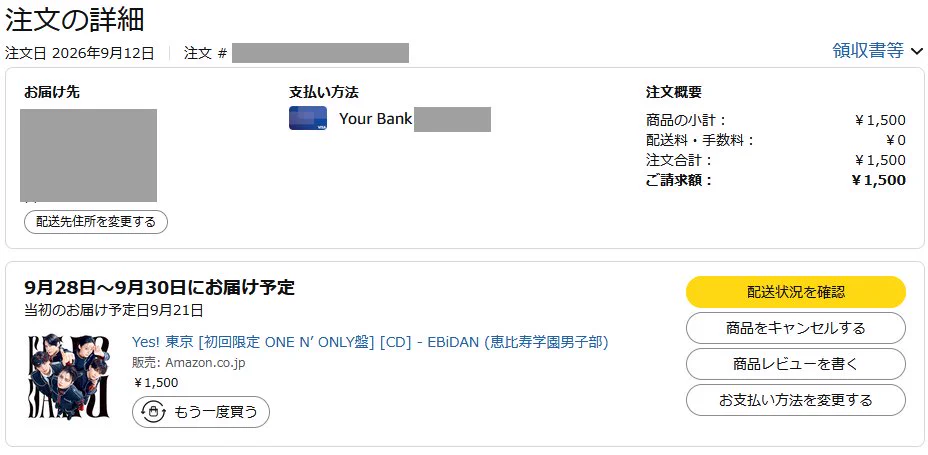928x455 pixels.
Task: Cancel item via 商品をキャンセルする
Action: 795,328
